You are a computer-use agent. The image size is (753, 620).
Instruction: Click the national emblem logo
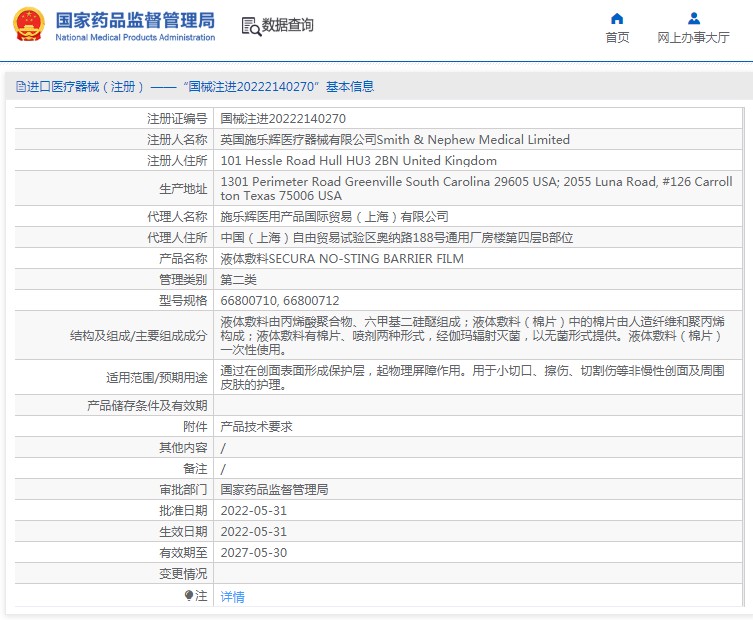click(x=29, y=24)
